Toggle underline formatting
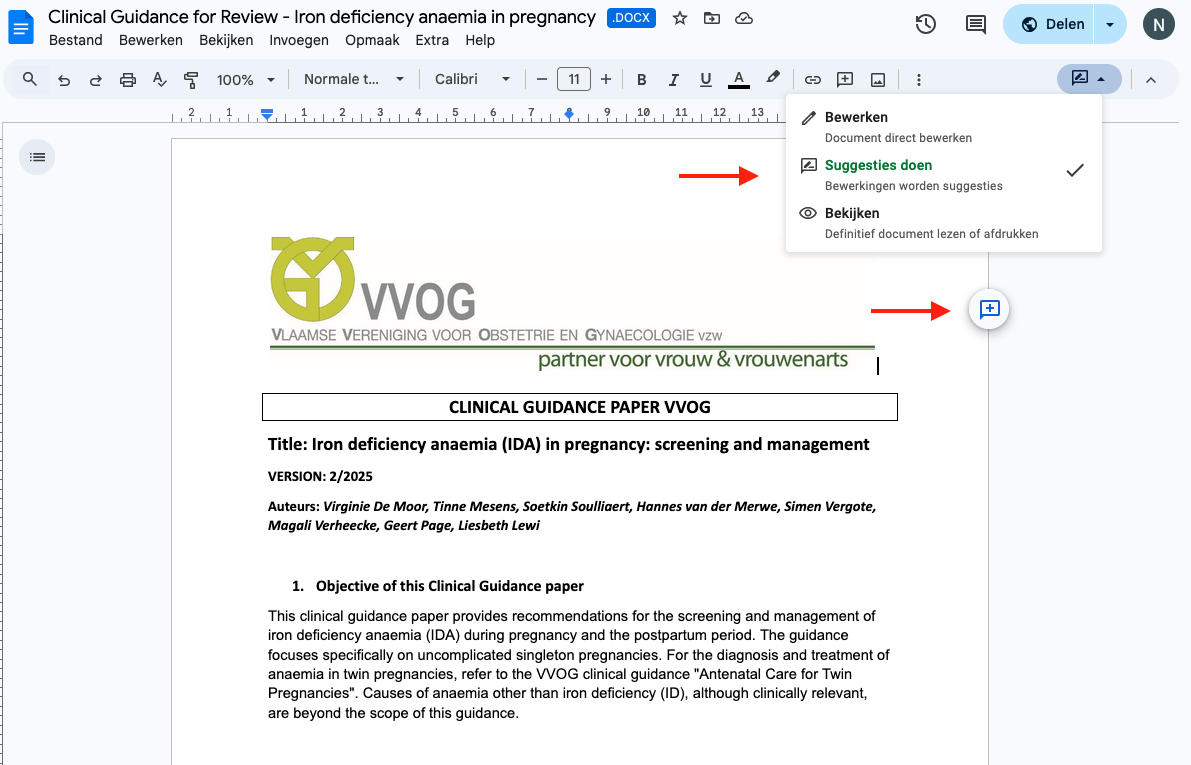 point(706,80)
